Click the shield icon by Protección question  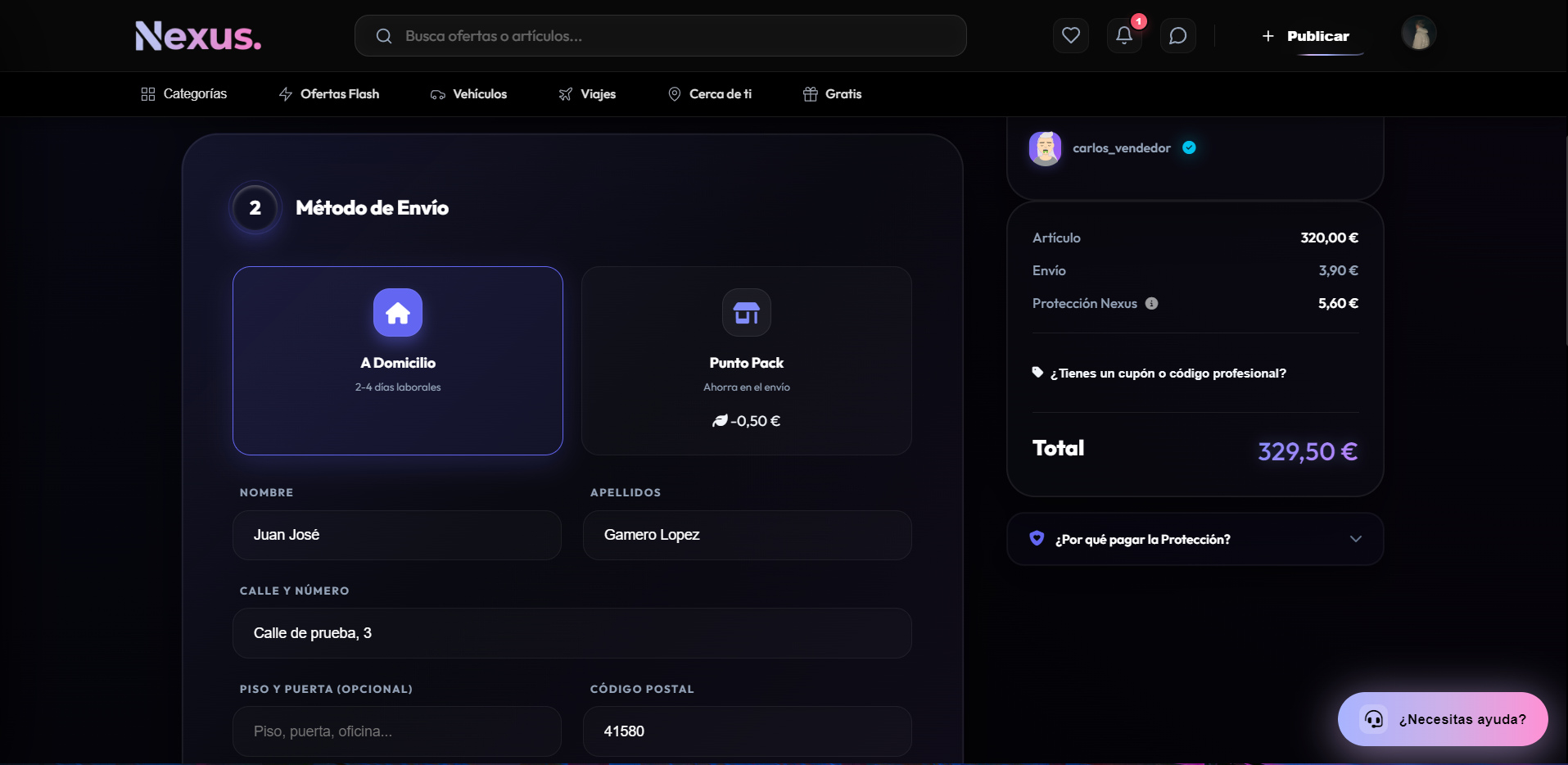tap(1037, 538)
